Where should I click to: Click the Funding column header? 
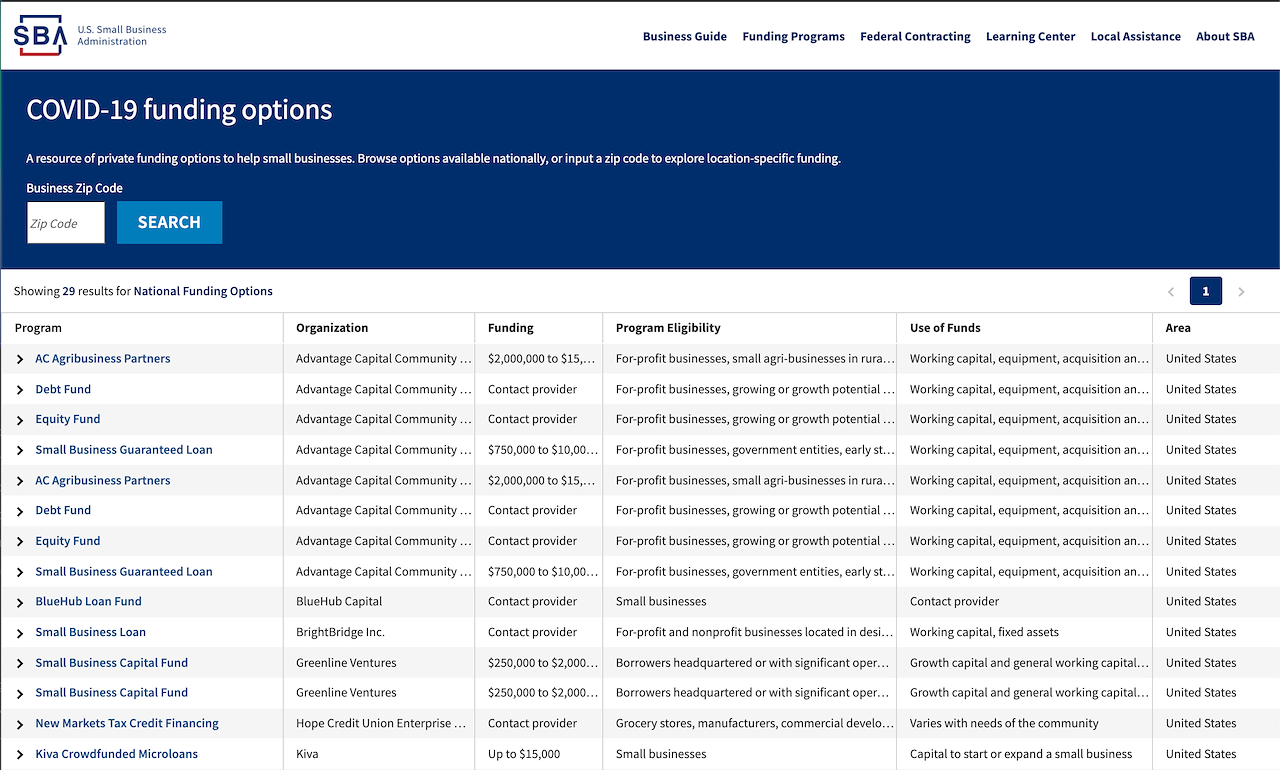coord(511,328)
